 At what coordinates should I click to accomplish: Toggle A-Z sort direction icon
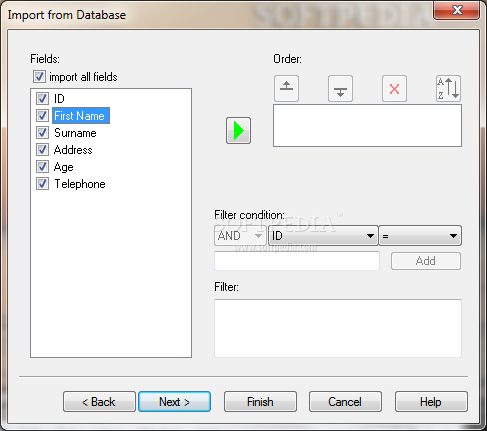(448, 89)
